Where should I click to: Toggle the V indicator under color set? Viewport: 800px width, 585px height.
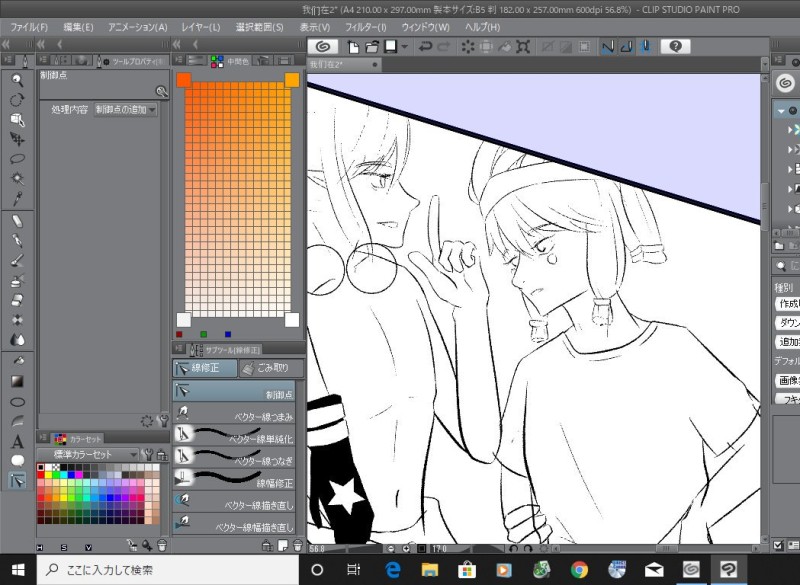[x=88, y=547]
